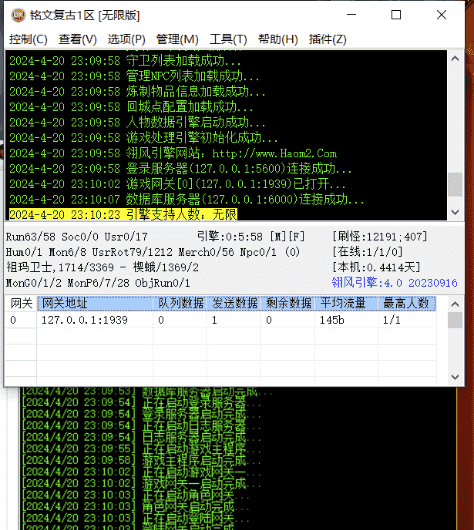Click log line 人物数据引擎启动成功

coord(137,122)
